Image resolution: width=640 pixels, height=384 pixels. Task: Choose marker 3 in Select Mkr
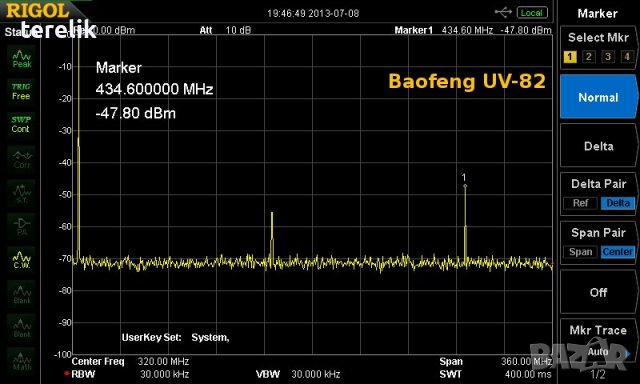pos(608,57)
